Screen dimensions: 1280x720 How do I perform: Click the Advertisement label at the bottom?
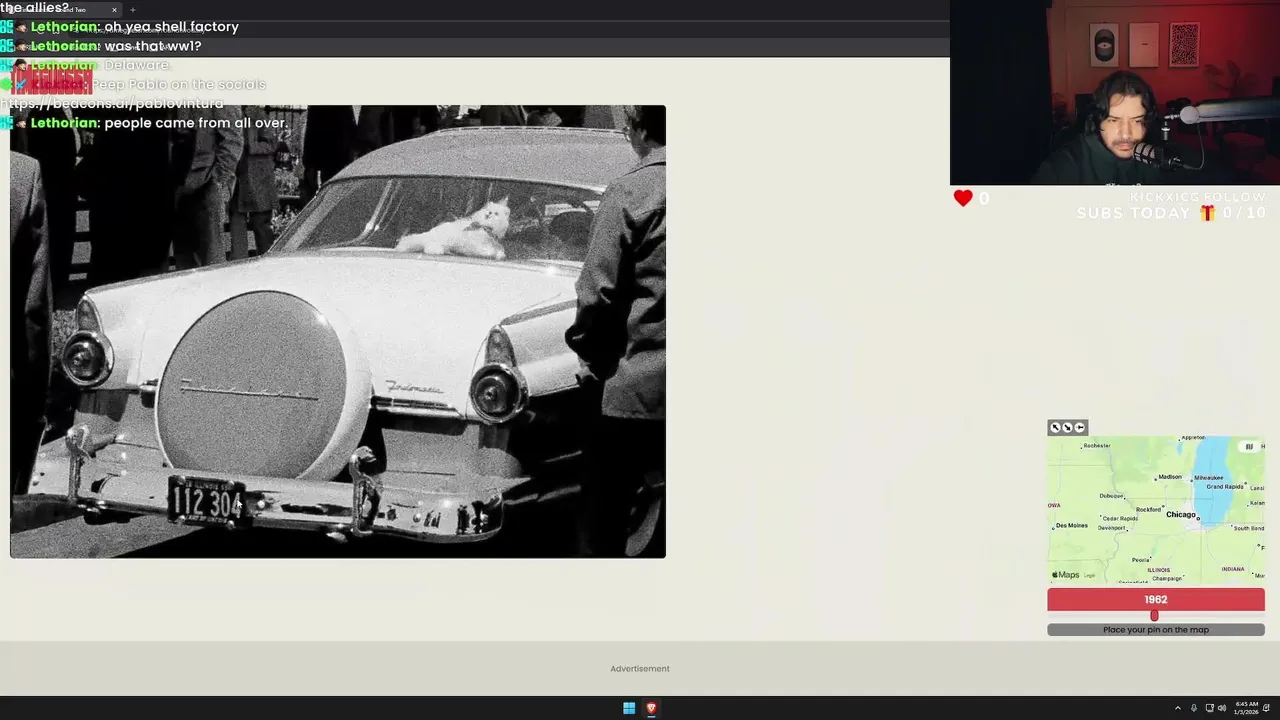coord(640,669)
